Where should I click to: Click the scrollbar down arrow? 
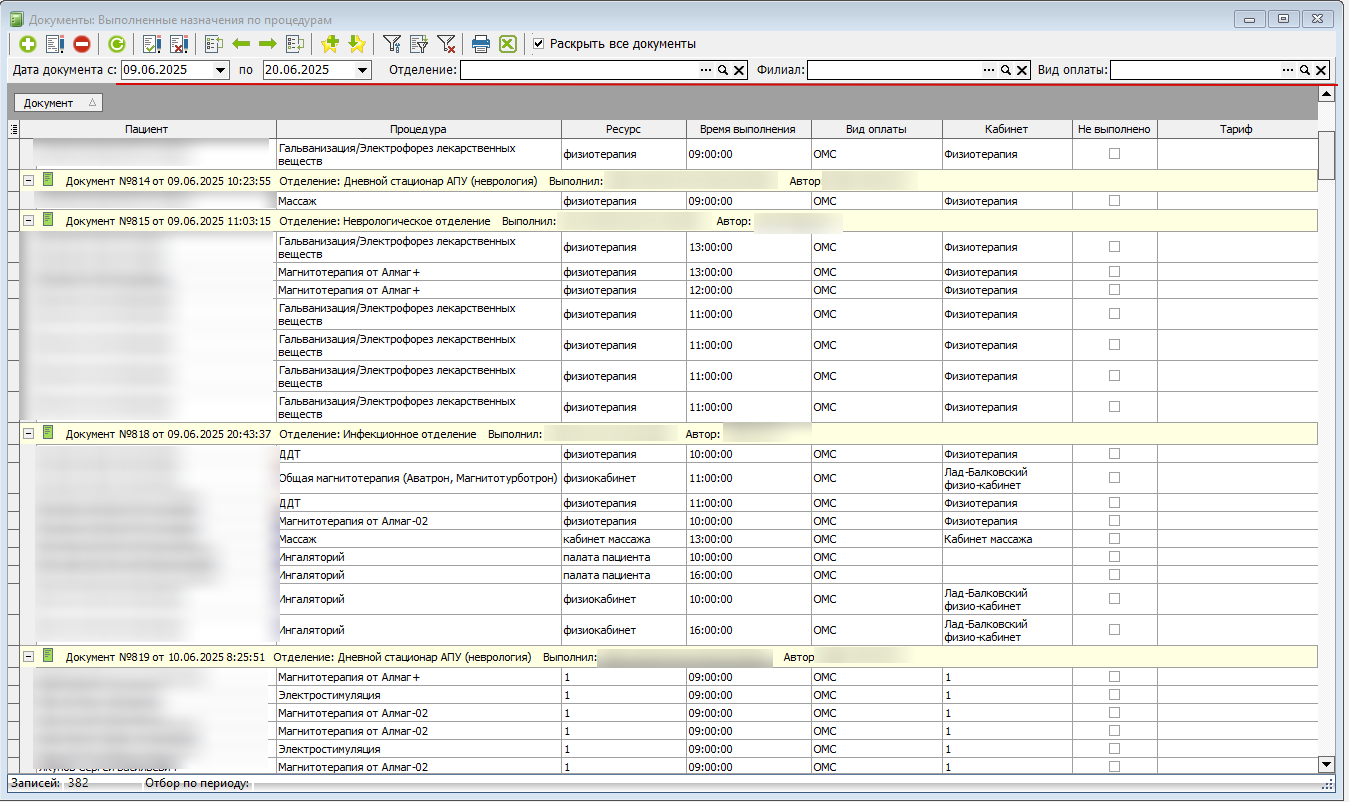1327,764
